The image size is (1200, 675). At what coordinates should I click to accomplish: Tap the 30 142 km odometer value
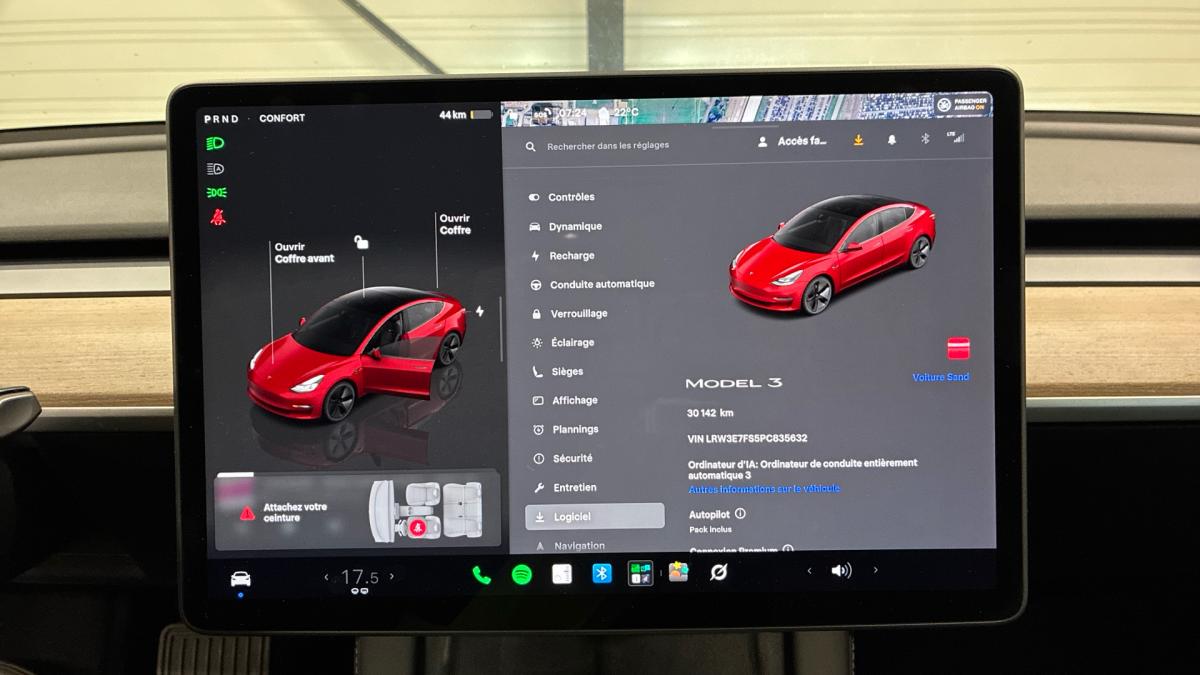point(710,412)
